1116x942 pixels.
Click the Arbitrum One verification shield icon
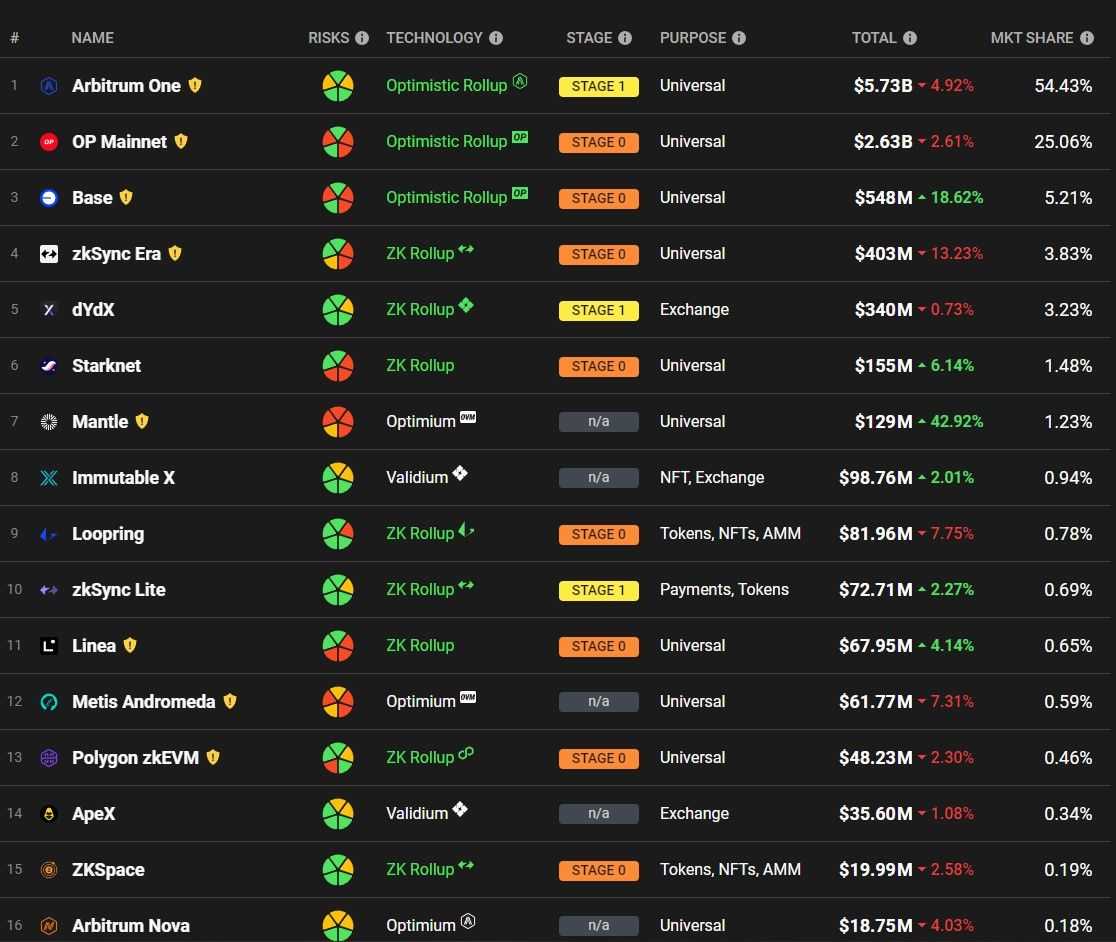(x=195, y=85)
